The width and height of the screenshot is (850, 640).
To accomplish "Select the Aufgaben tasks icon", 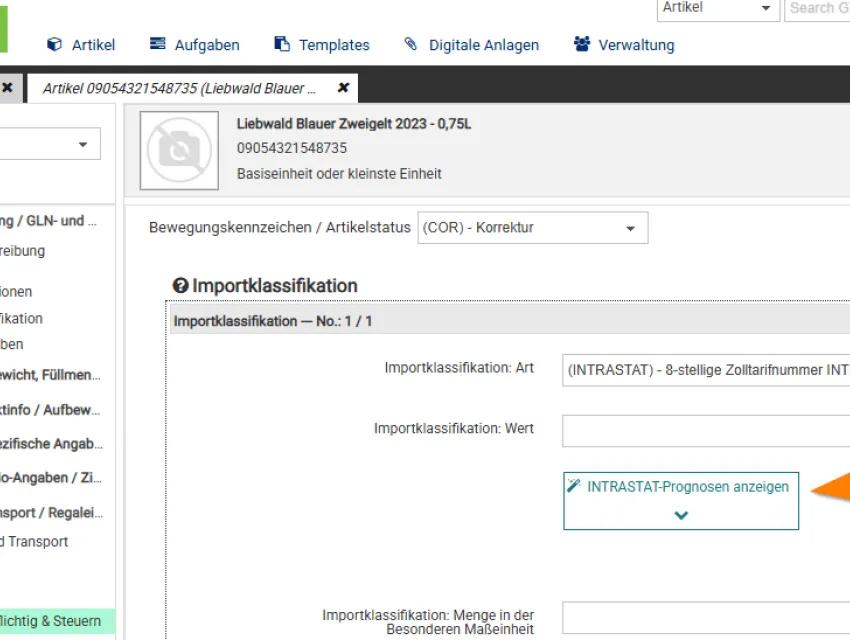I will pyautogui.click(x=157, y=44).
